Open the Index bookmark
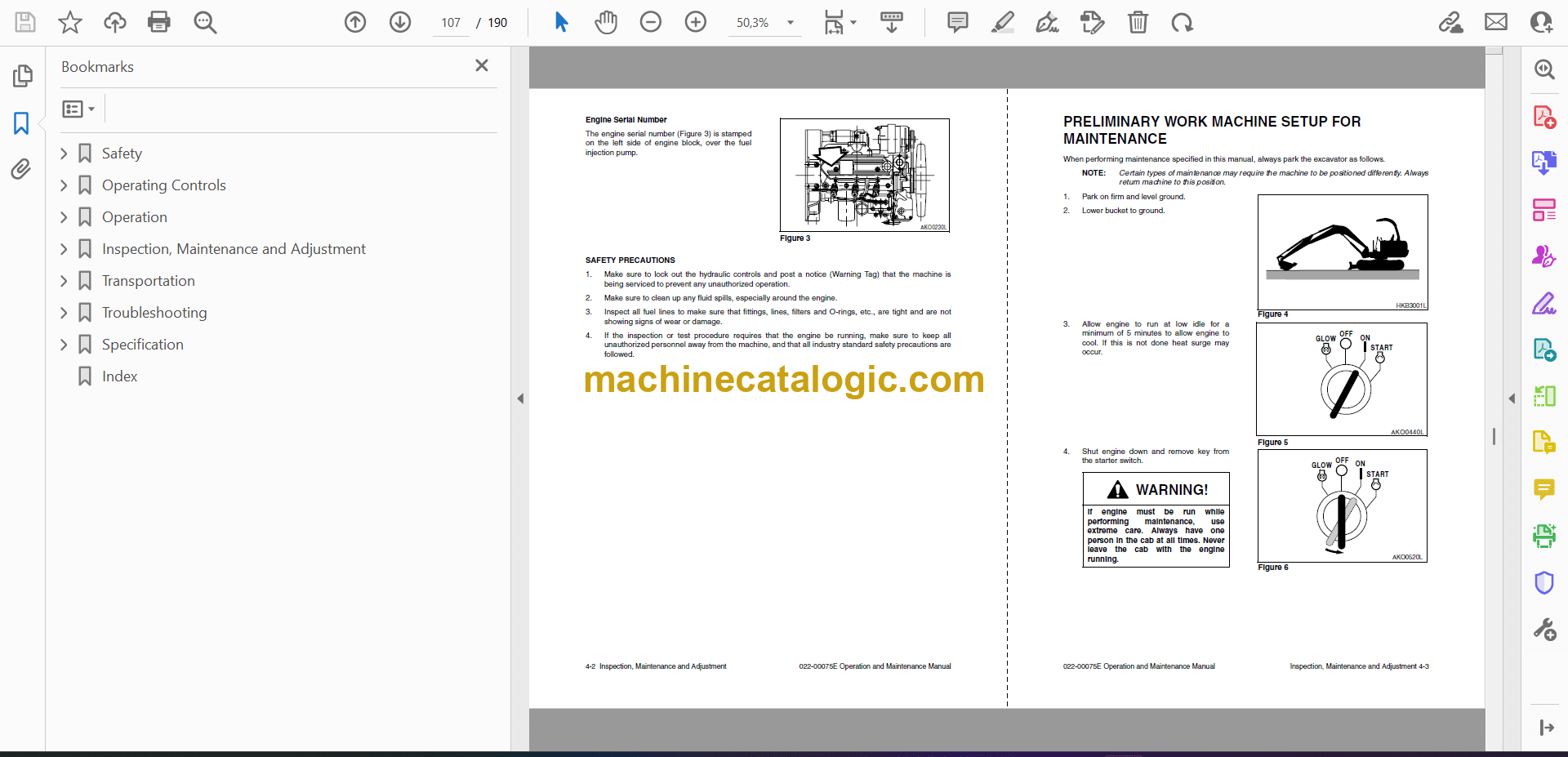 [119, 376]
